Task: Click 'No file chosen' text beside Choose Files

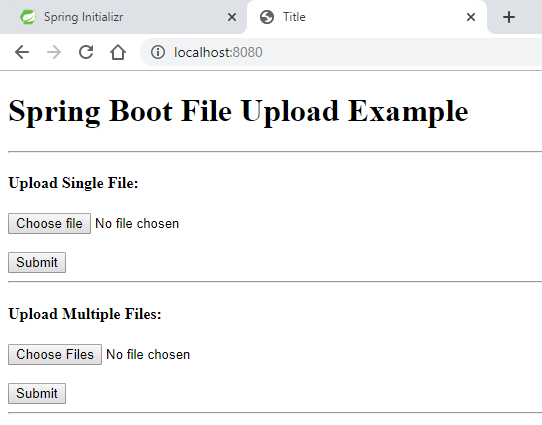Action: pos(148,355)
